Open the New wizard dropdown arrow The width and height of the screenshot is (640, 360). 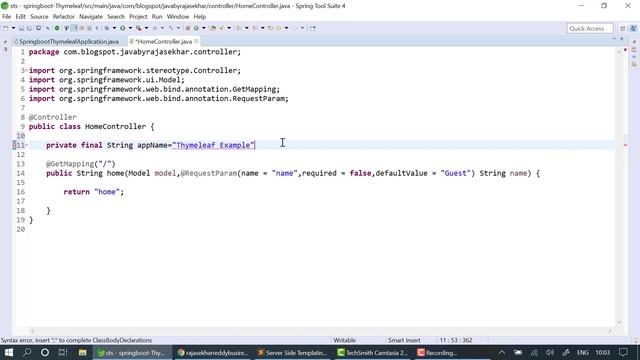(13, 28)
